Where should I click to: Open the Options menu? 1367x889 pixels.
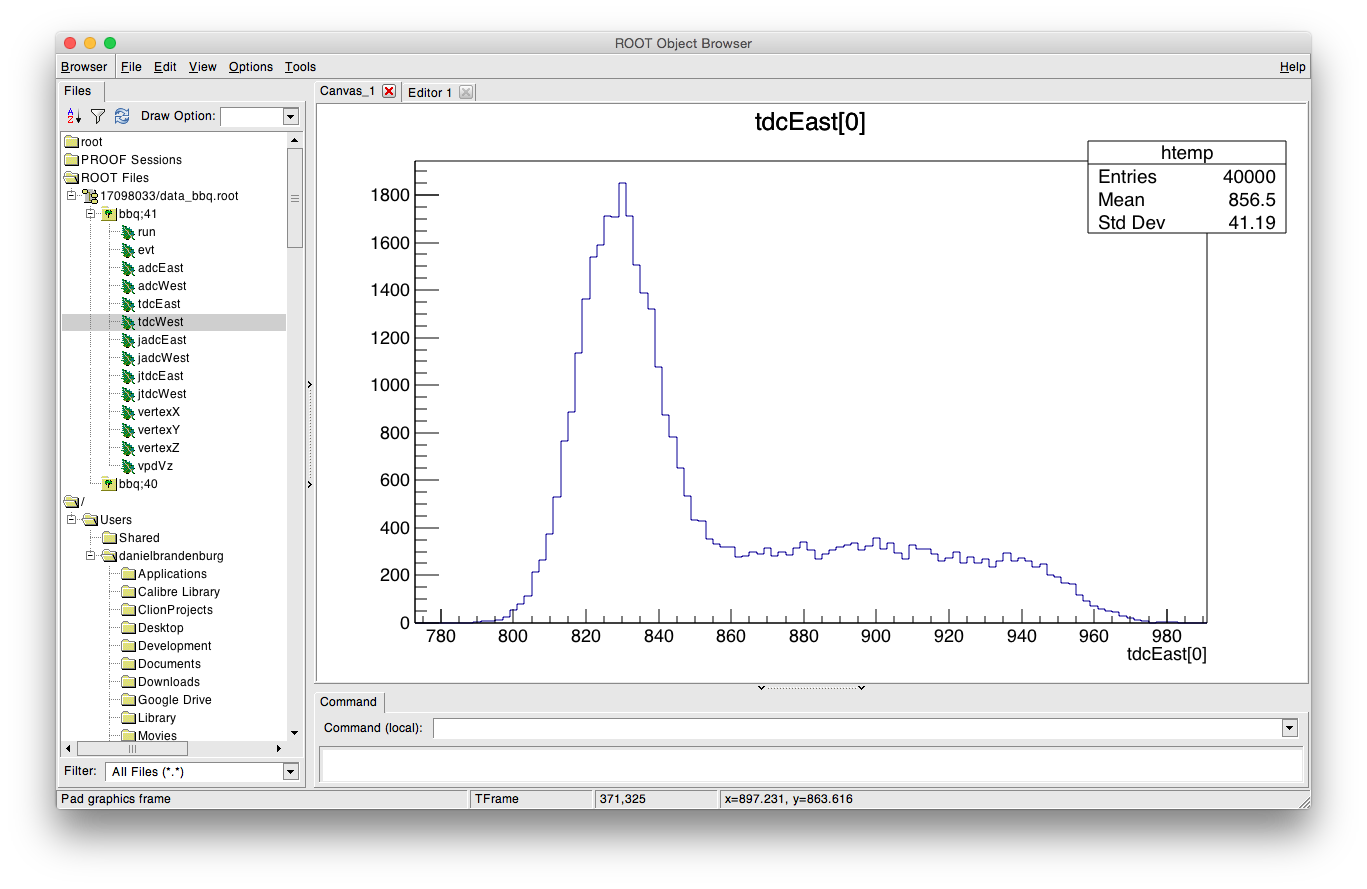point(251,67)
